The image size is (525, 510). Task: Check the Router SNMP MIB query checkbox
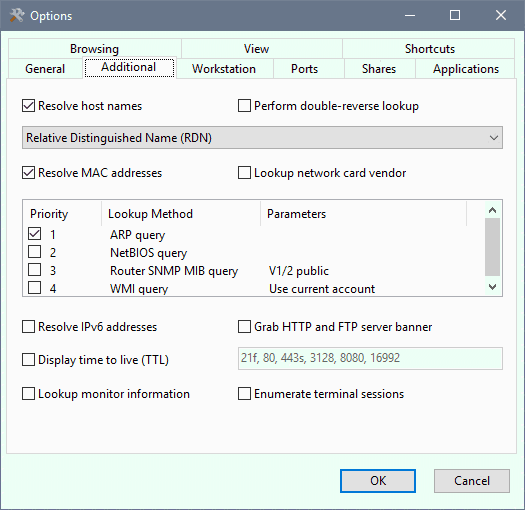[34, 270]
